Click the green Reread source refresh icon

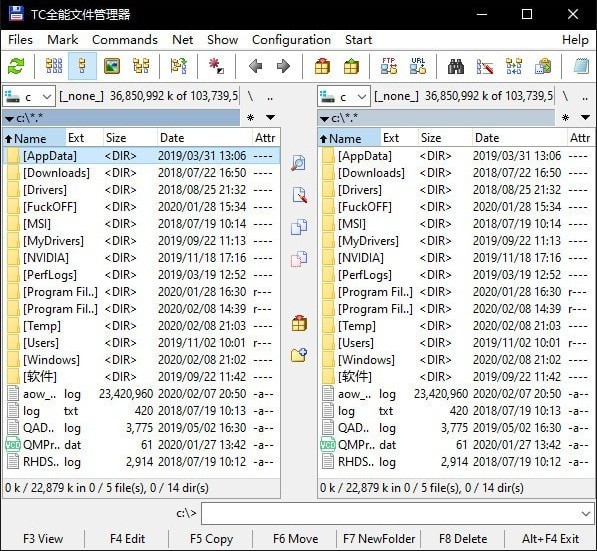tap(16, 66)
